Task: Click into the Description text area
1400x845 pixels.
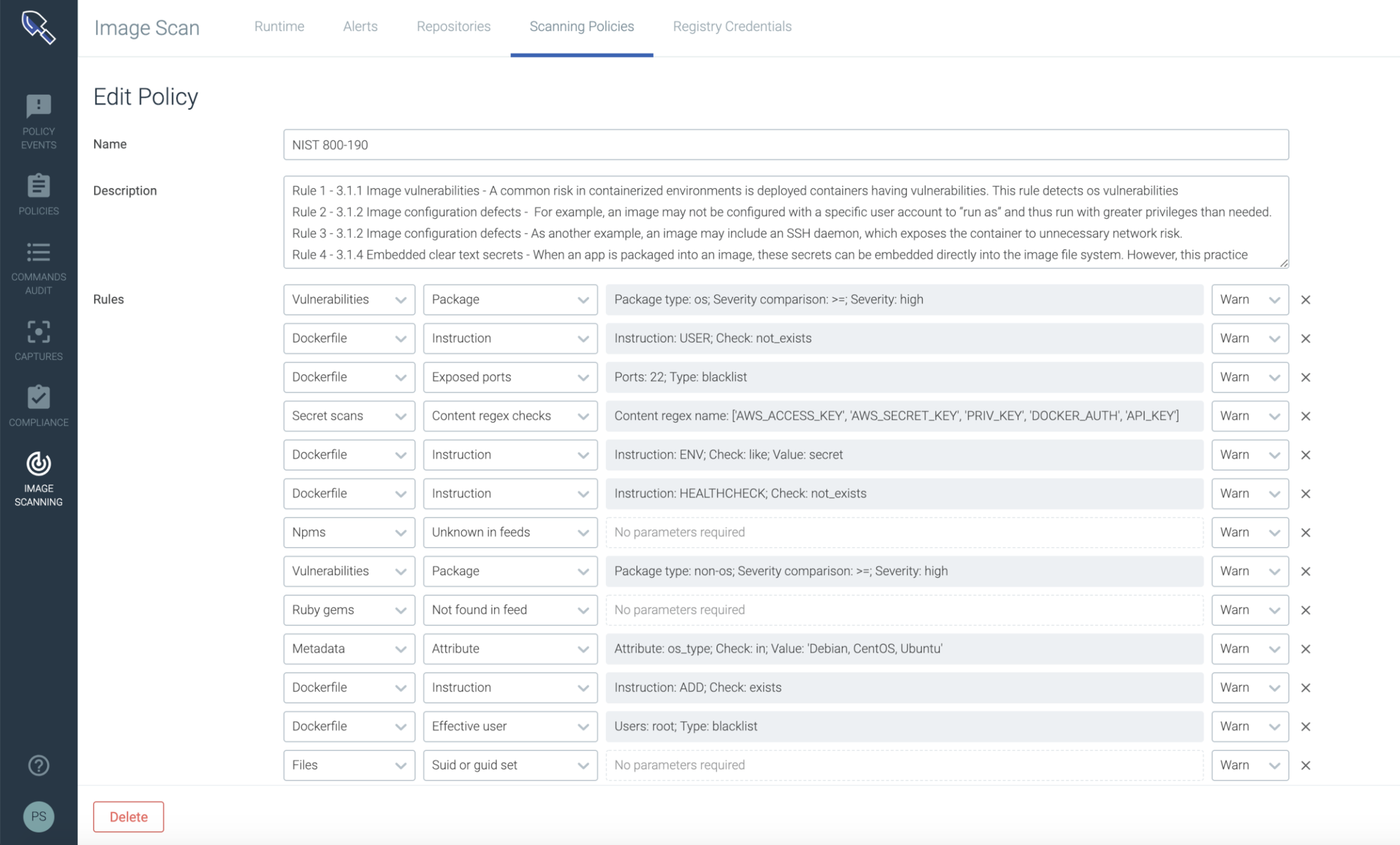Action: 786,222
